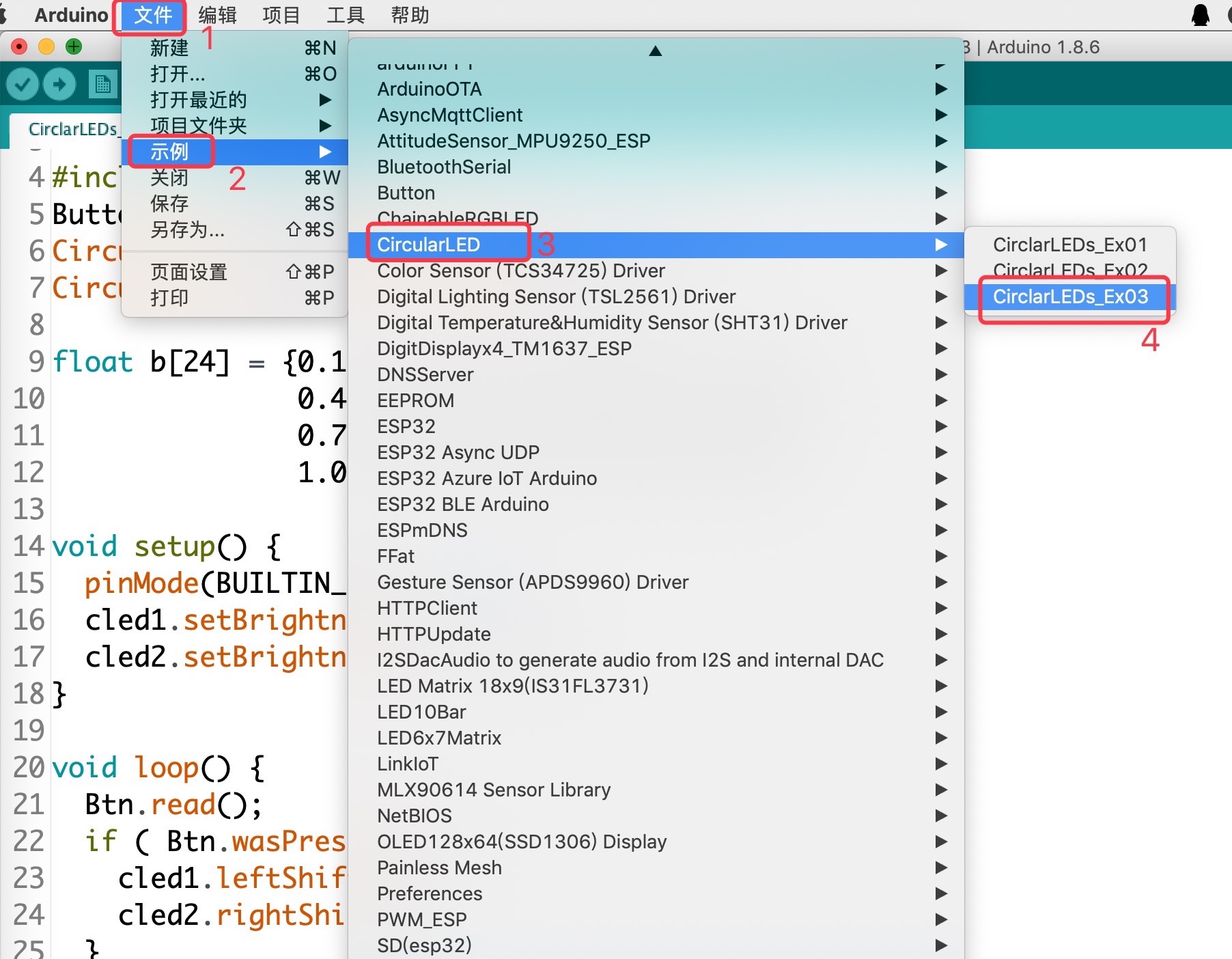Screen dimensions: 1232x959
Task: Expand the 打开最近的 submenu
Action: tap(234, 100)
